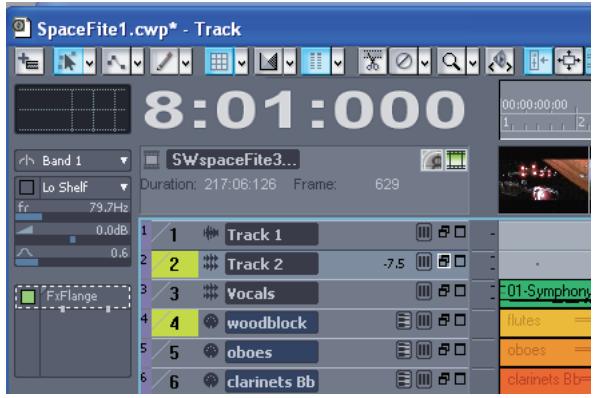Click the Track 2 volume value -7.5

click(x=394, y=263)
